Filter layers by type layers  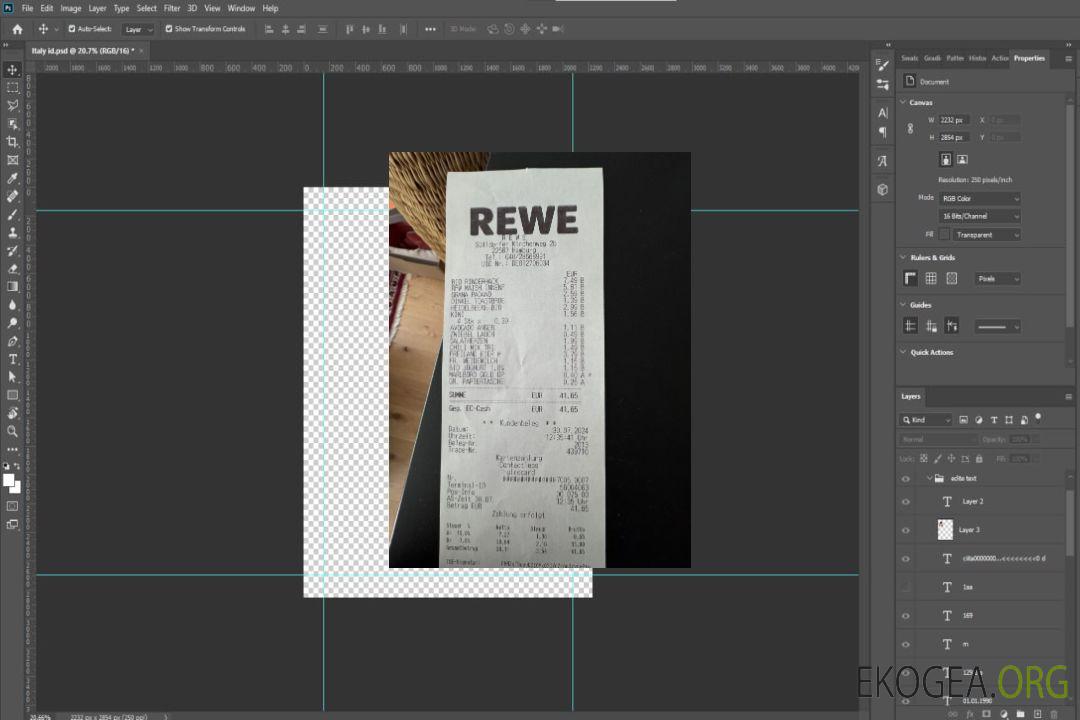pyautogui.click(x=994, y=420)
